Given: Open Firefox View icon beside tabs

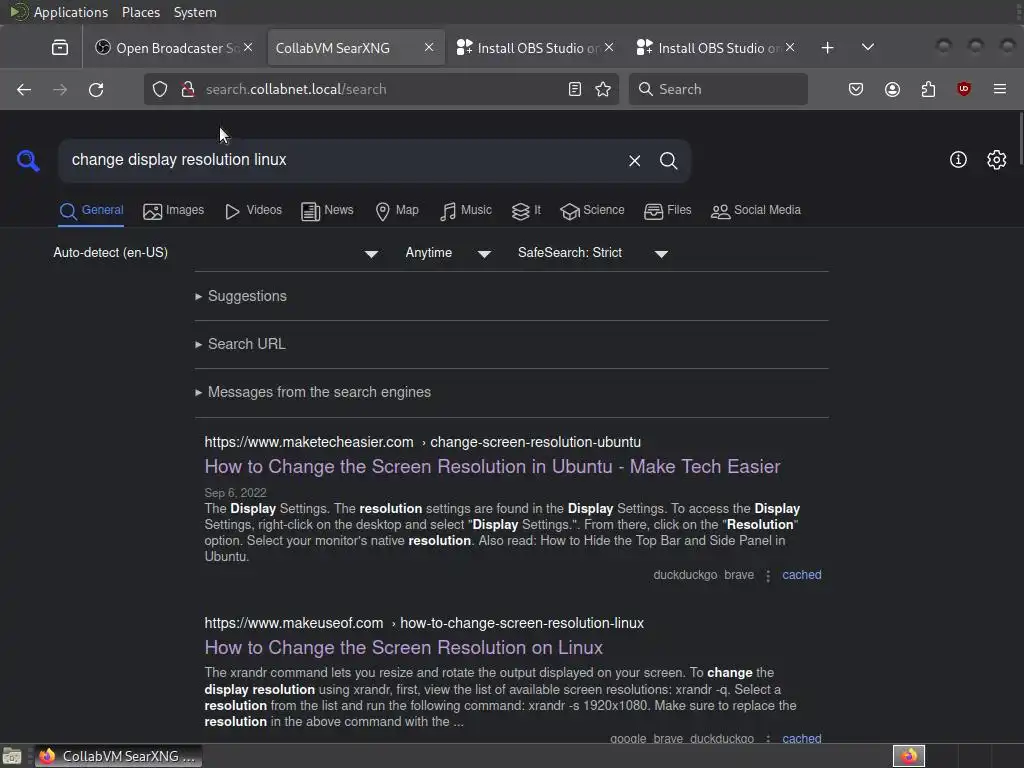Looking at the screenshot, I should pos(60,48).
